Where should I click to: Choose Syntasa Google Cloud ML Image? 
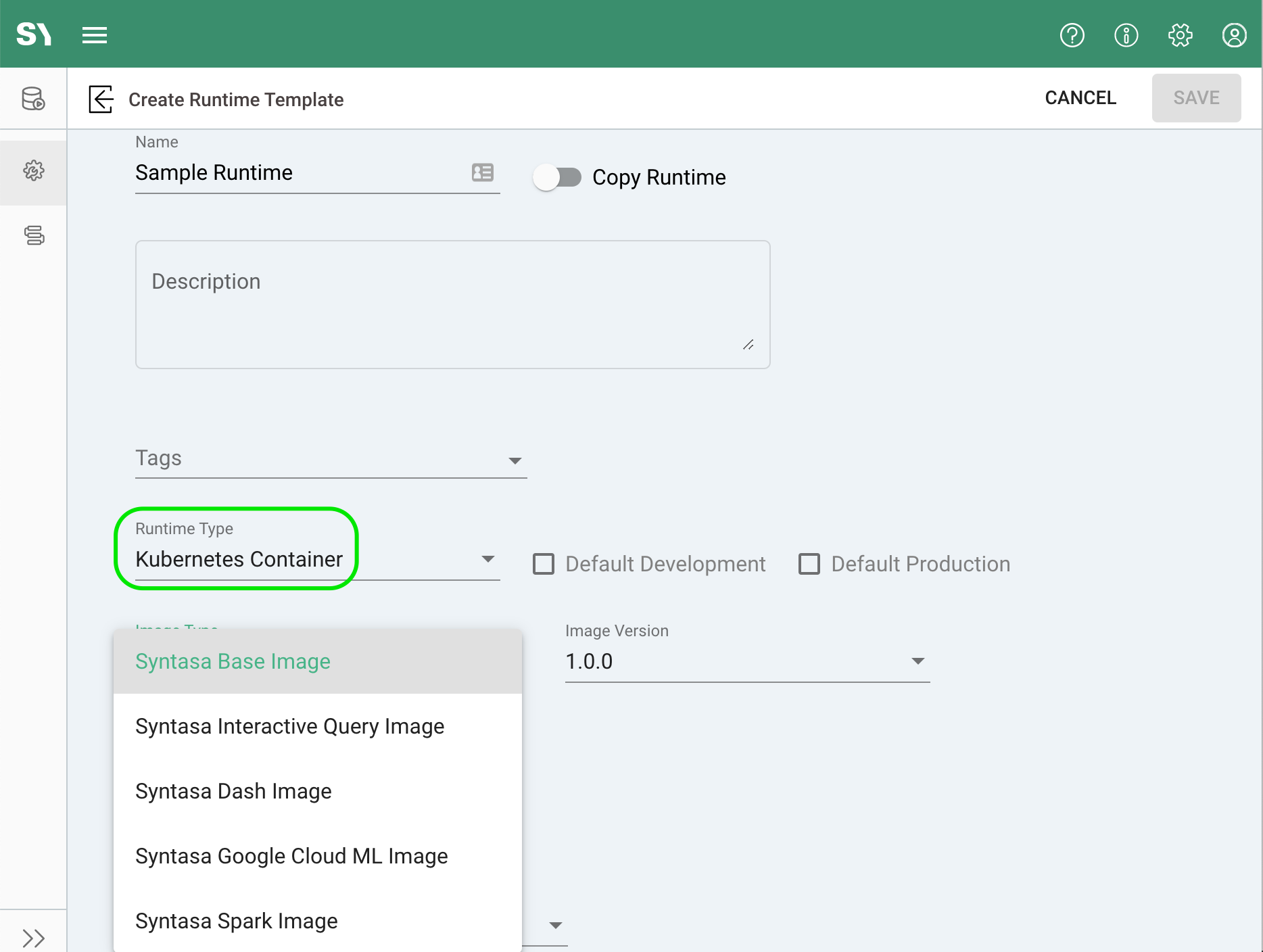coord(291,856)
